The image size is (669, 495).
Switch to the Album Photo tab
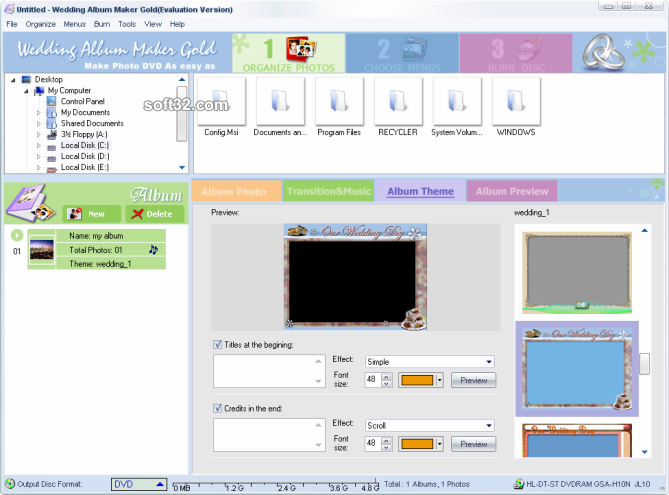click(236, 191)
